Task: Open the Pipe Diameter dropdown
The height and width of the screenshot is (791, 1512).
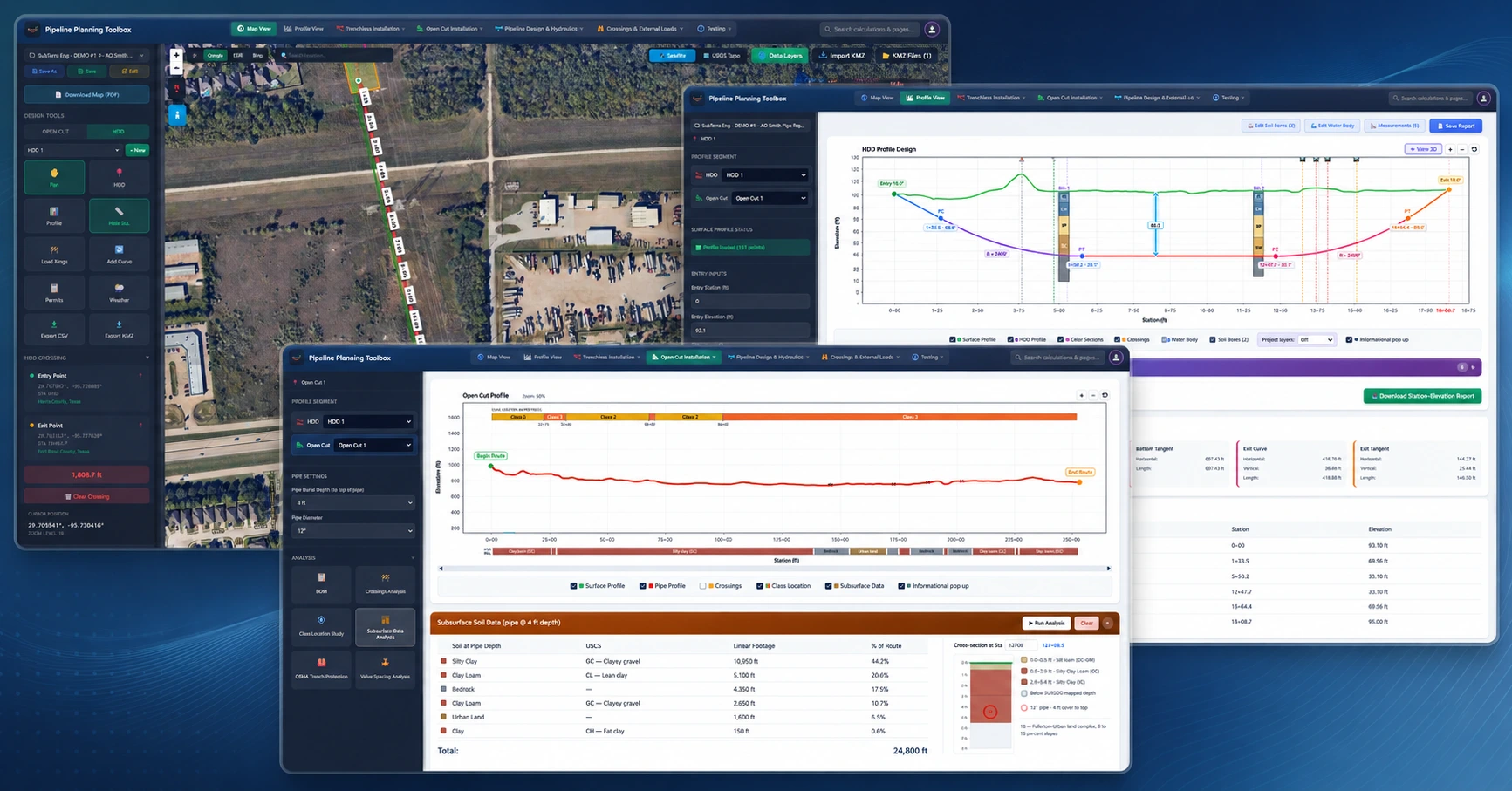Action: point(353,530)
